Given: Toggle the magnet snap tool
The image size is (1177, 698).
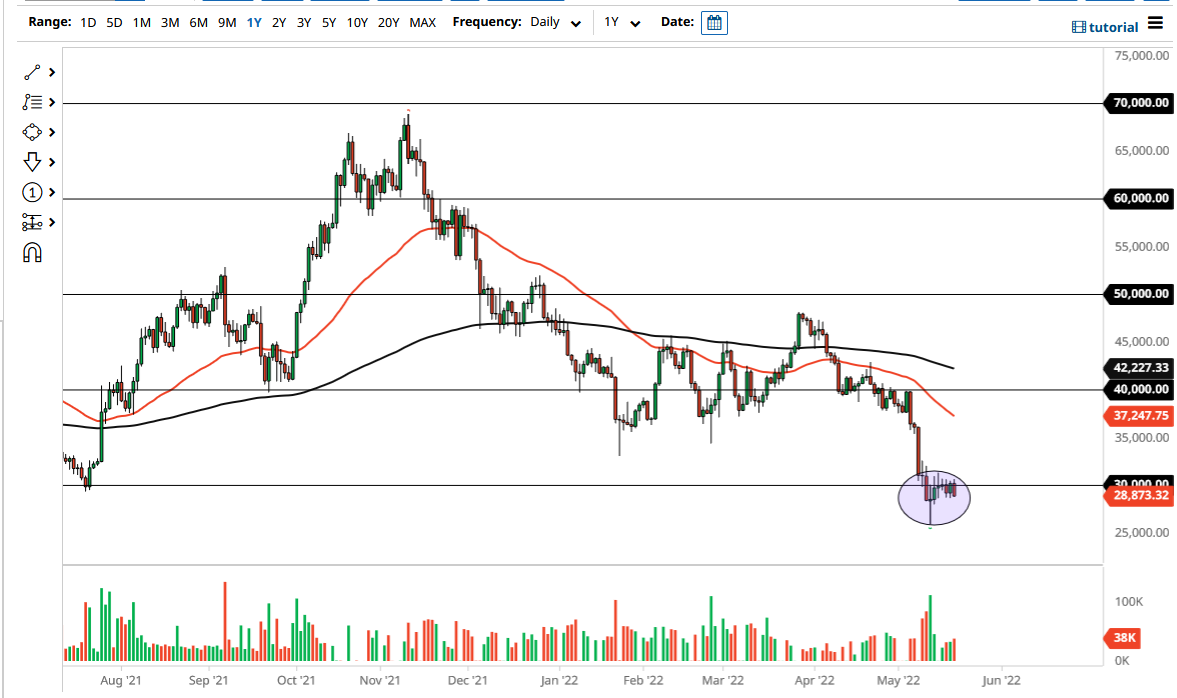Looking at the screenshot, I should [32, 252].
